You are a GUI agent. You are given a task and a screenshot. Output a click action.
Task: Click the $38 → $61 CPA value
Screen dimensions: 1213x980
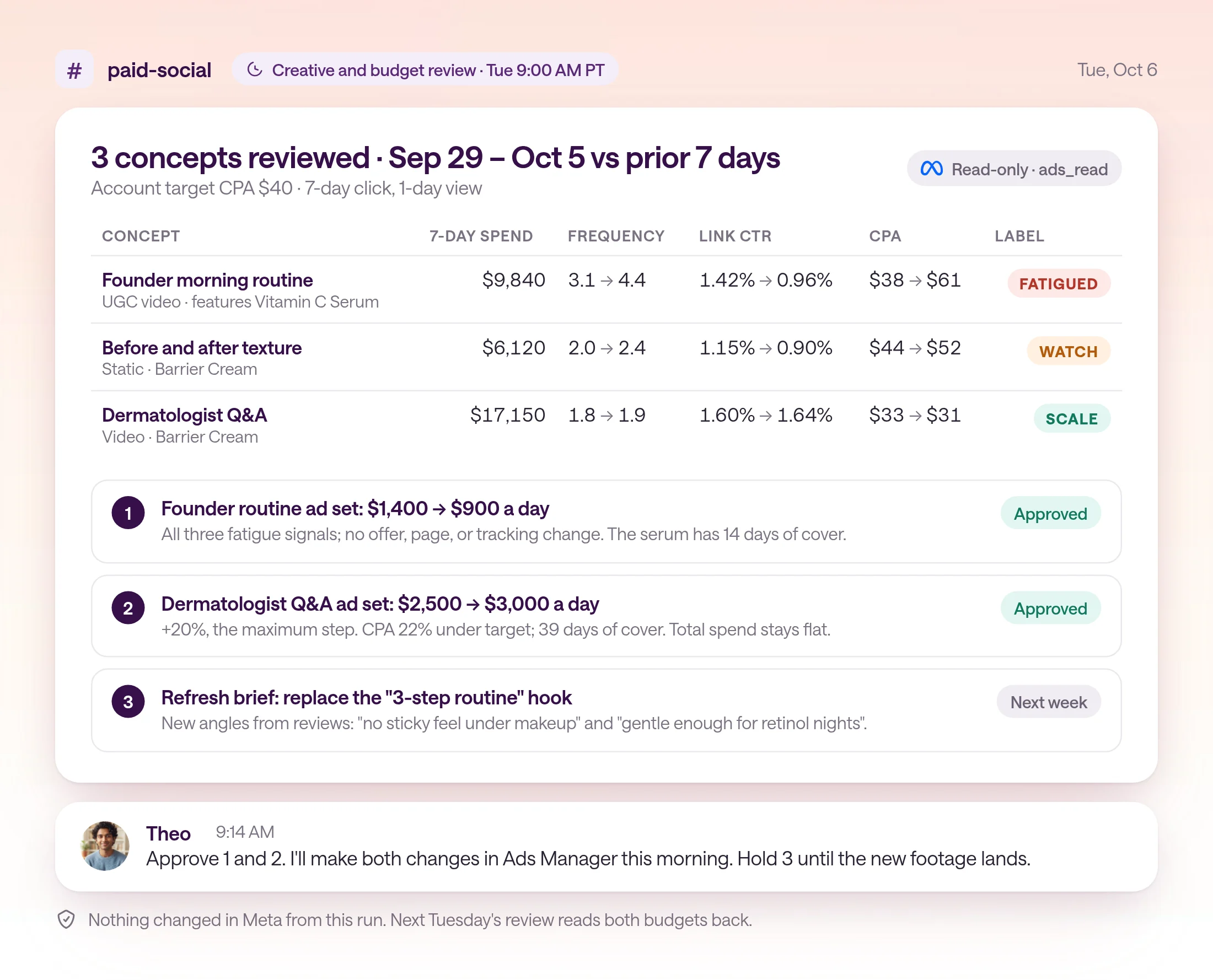coord(915,280)
